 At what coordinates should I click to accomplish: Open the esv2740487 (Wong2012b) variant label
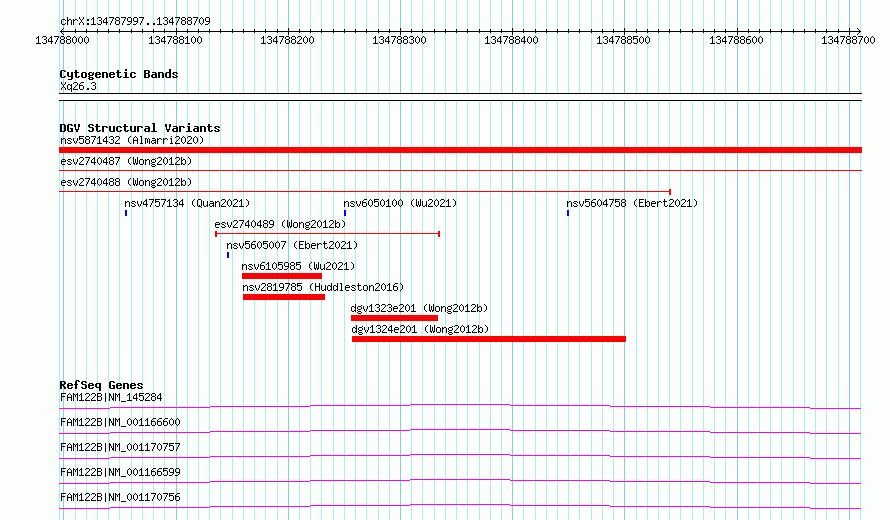126,161
